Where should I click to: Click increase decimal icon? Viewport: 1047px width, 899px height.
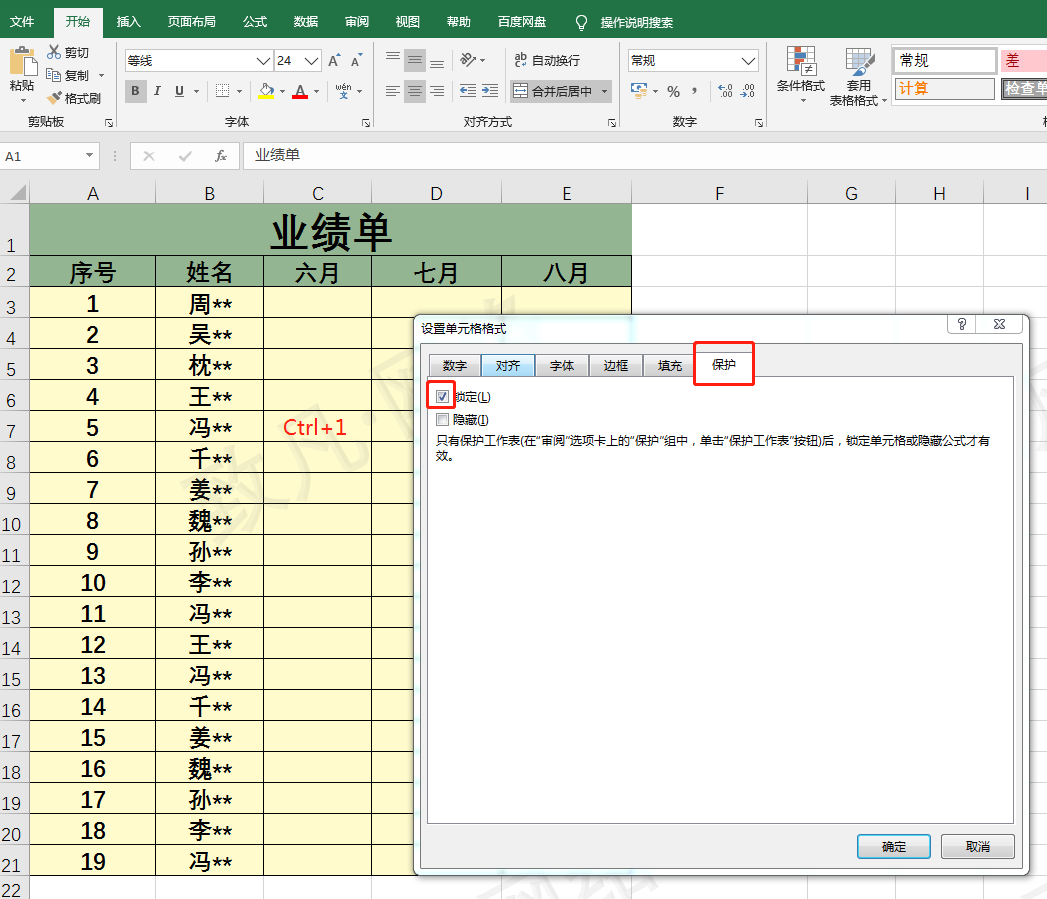point(725,91)
